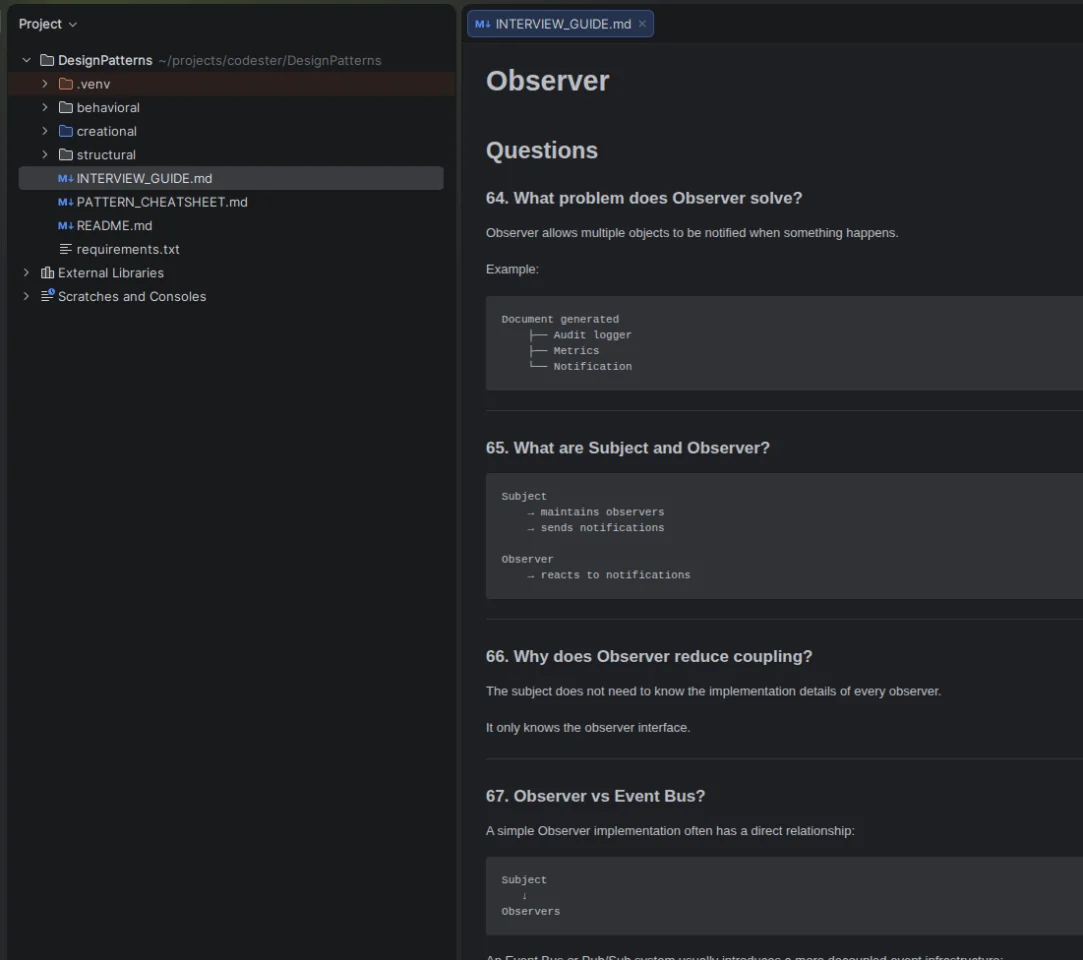
Task: Click the behavioral folder icon
Action: coord(66,107)
